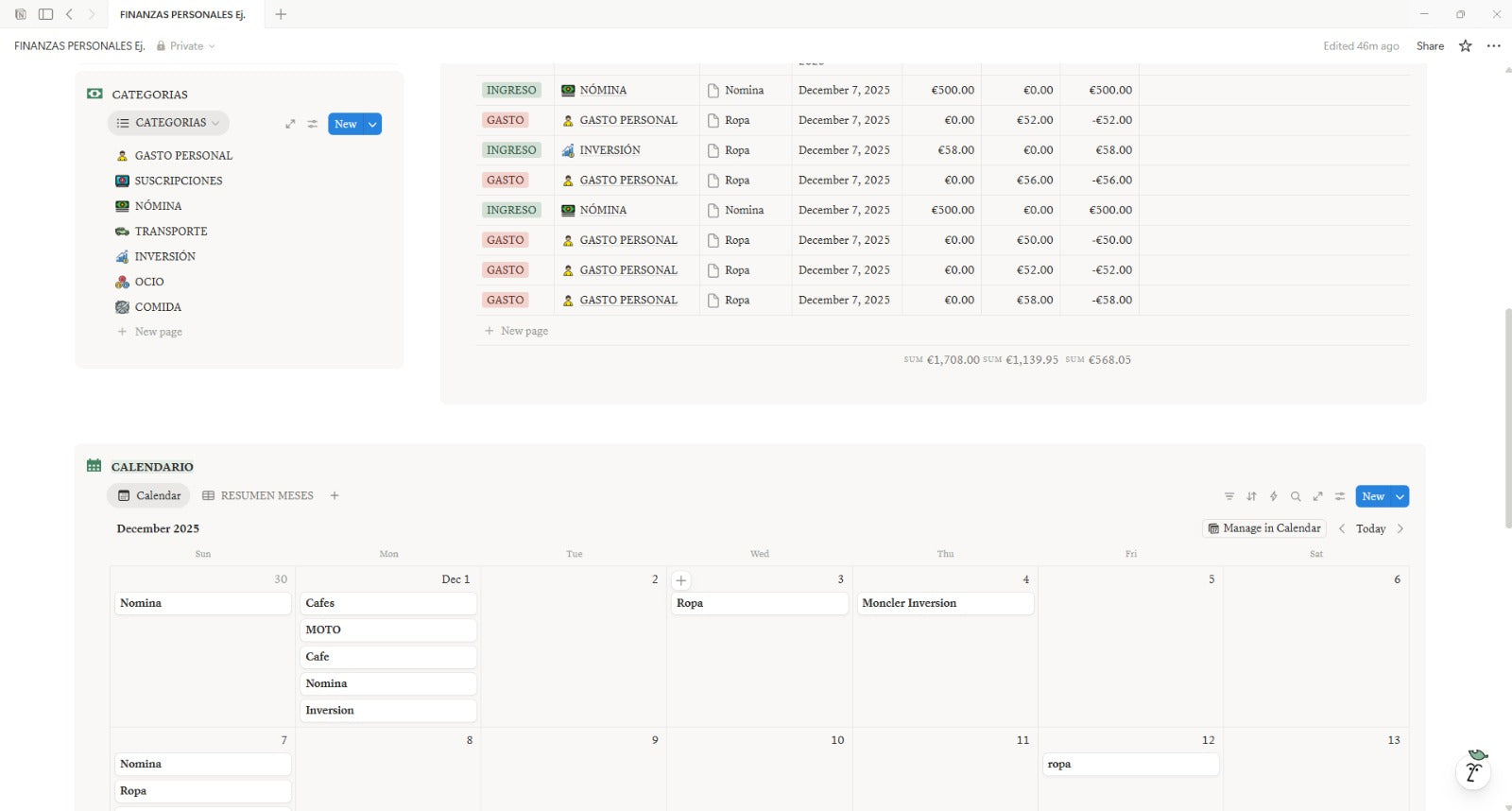This screenshot has height=811, width=1512.
Task: Click the Share button
Action: [x=1430, y=45]
